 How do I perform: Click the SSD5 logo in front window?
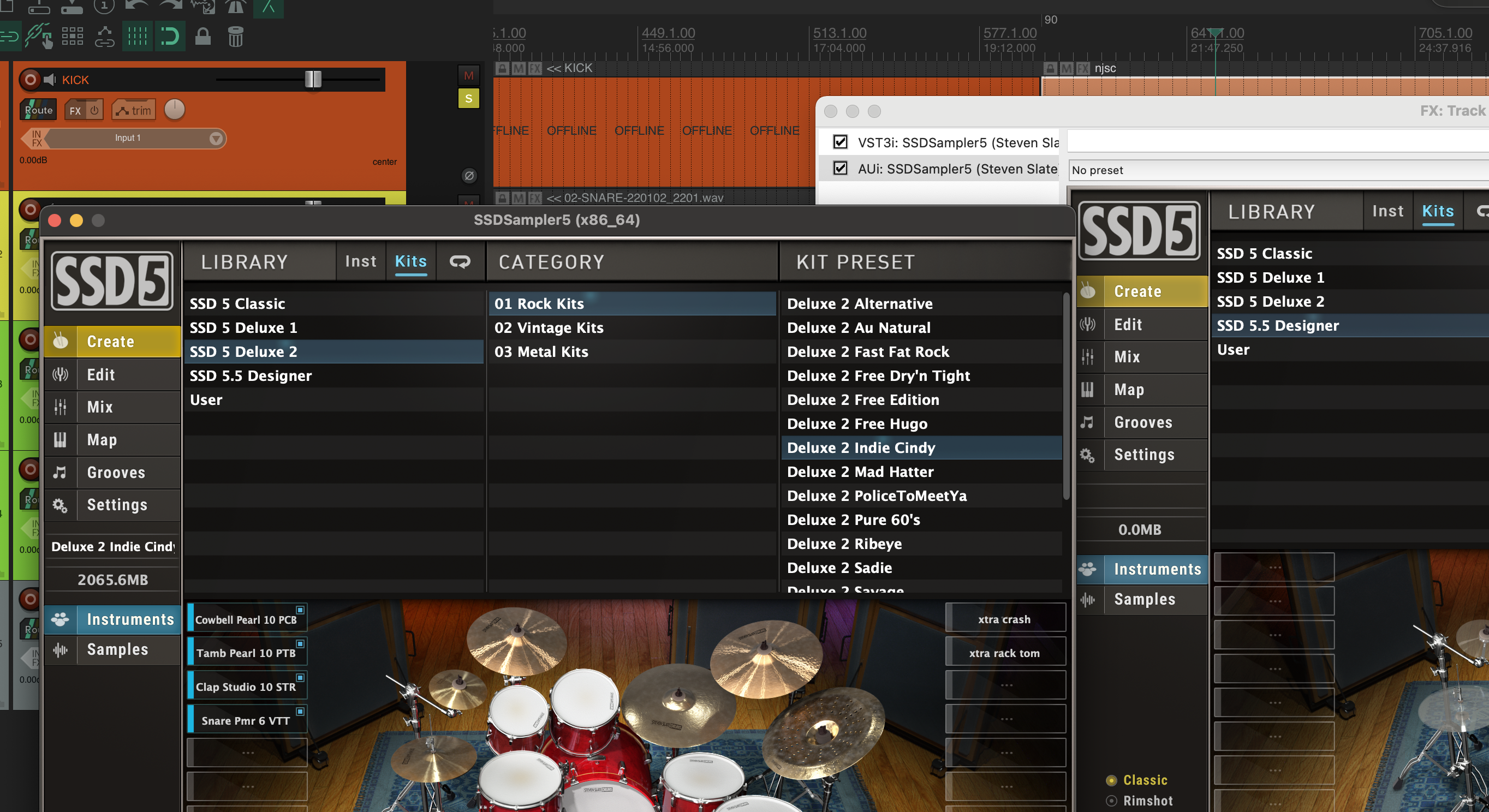click(x=112, y=282)
